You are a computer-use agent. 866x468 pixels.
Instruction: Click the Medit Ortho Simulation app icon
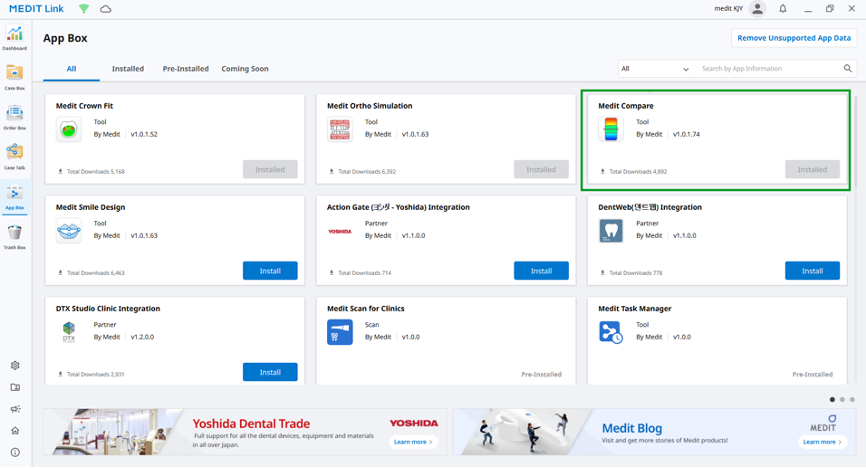(340, 130)
